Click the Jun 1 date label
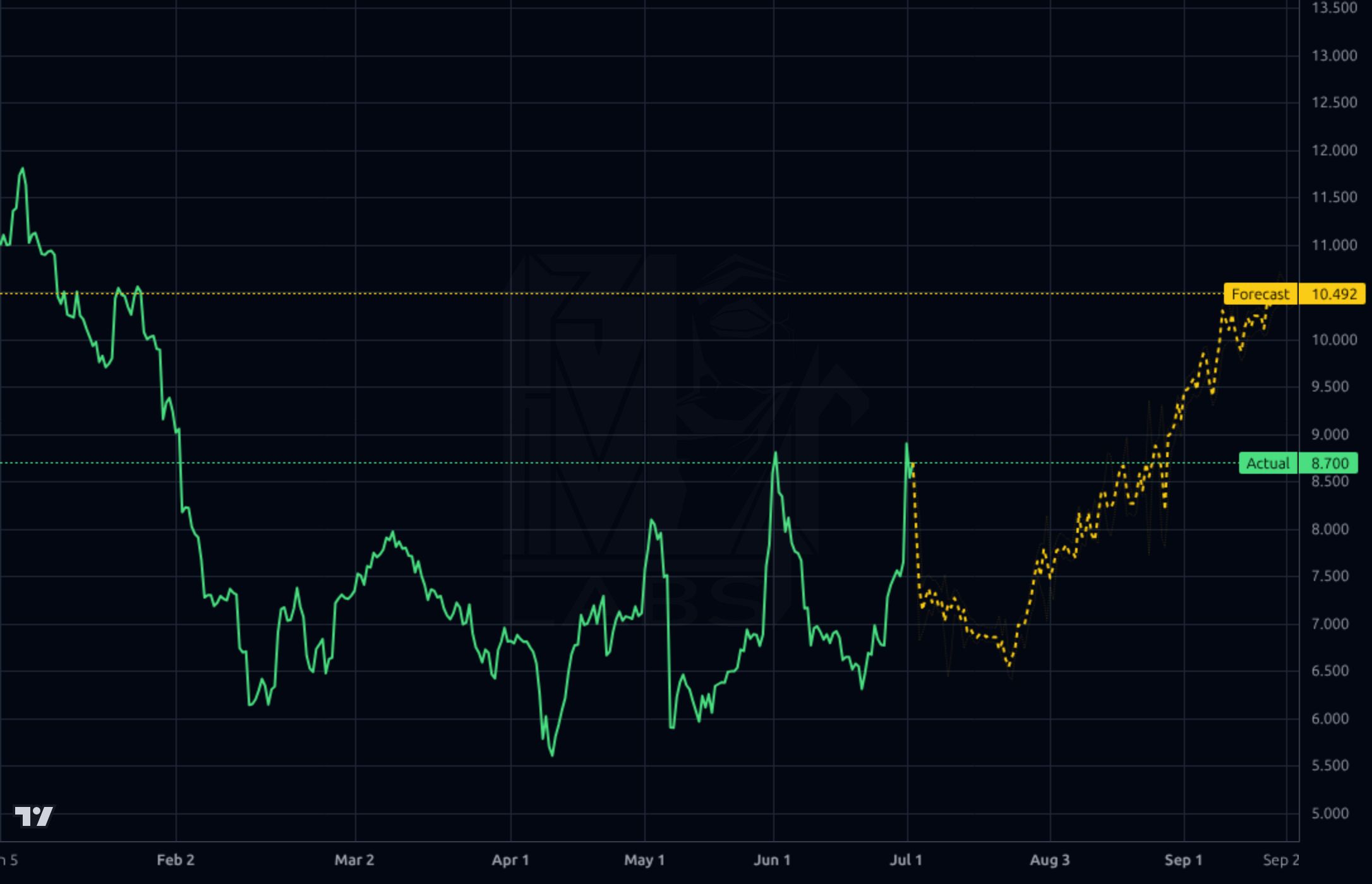 point(772,860)
